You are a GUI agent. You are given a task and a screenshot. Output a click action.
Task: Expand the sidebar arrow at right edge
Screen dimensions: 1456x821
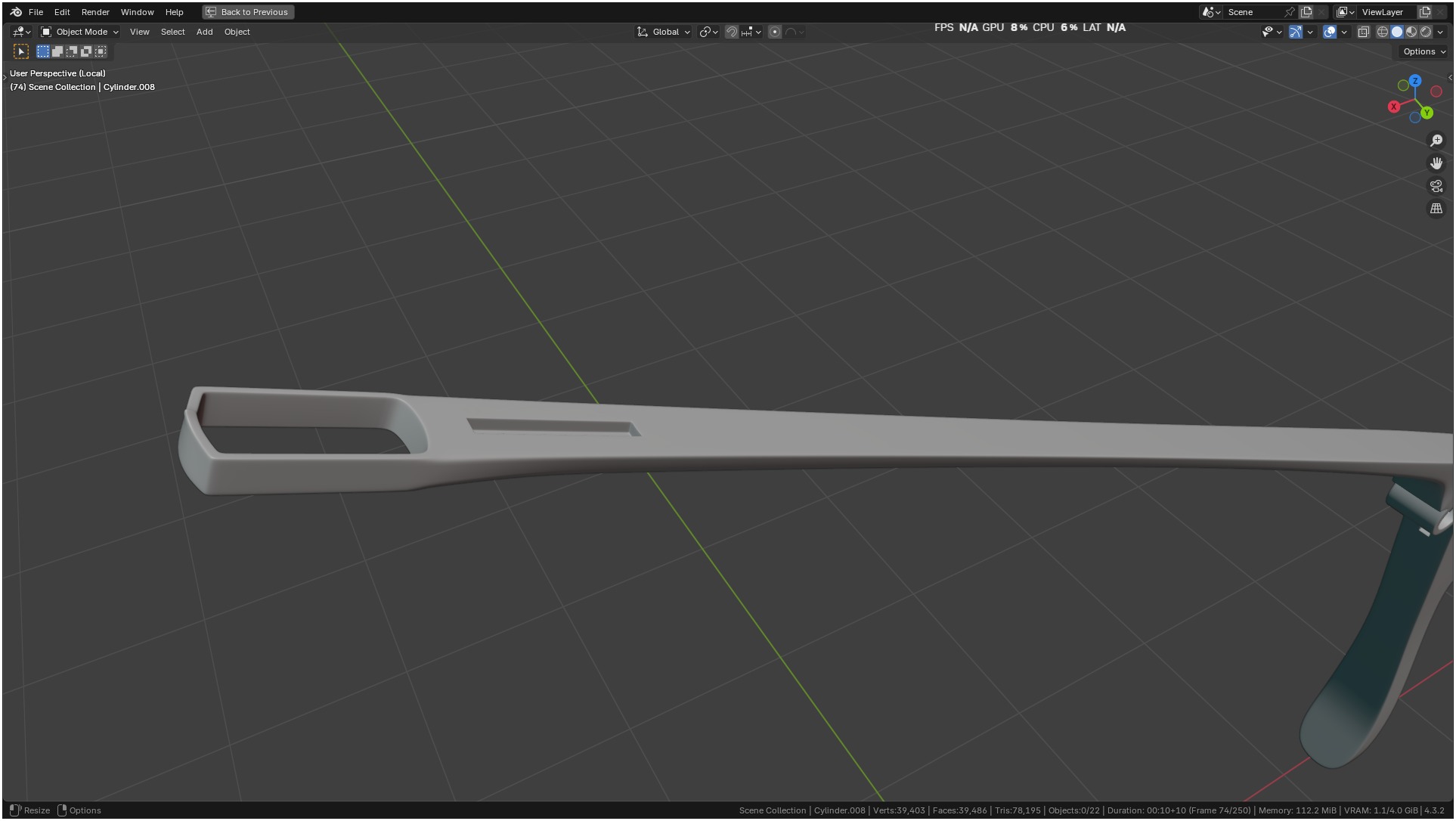[1450, 78]
